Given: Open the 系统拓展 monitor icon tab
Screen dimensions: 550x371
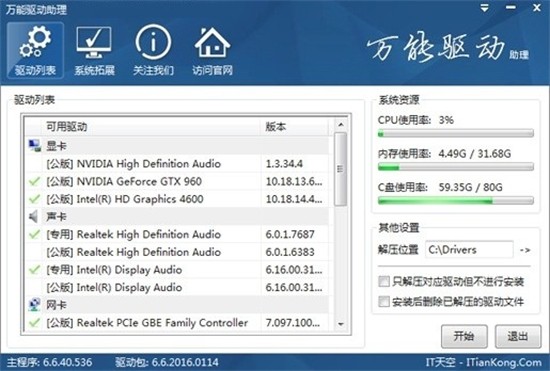Looking at the screenshot, I should [x=94, y=50].
